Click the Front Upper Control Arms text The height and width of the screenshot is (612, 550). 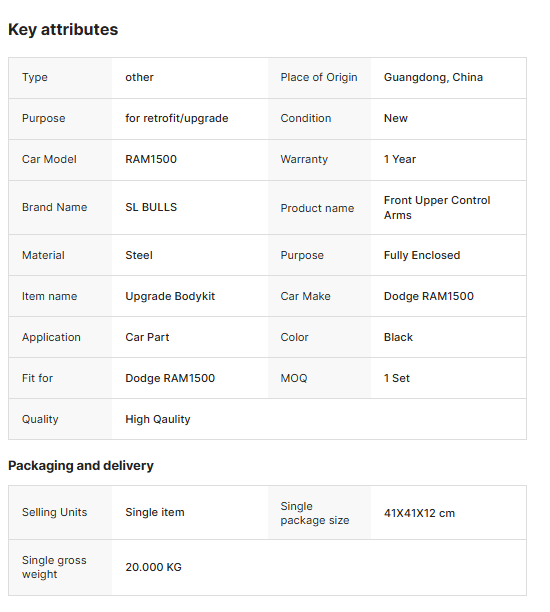[437, 208]
